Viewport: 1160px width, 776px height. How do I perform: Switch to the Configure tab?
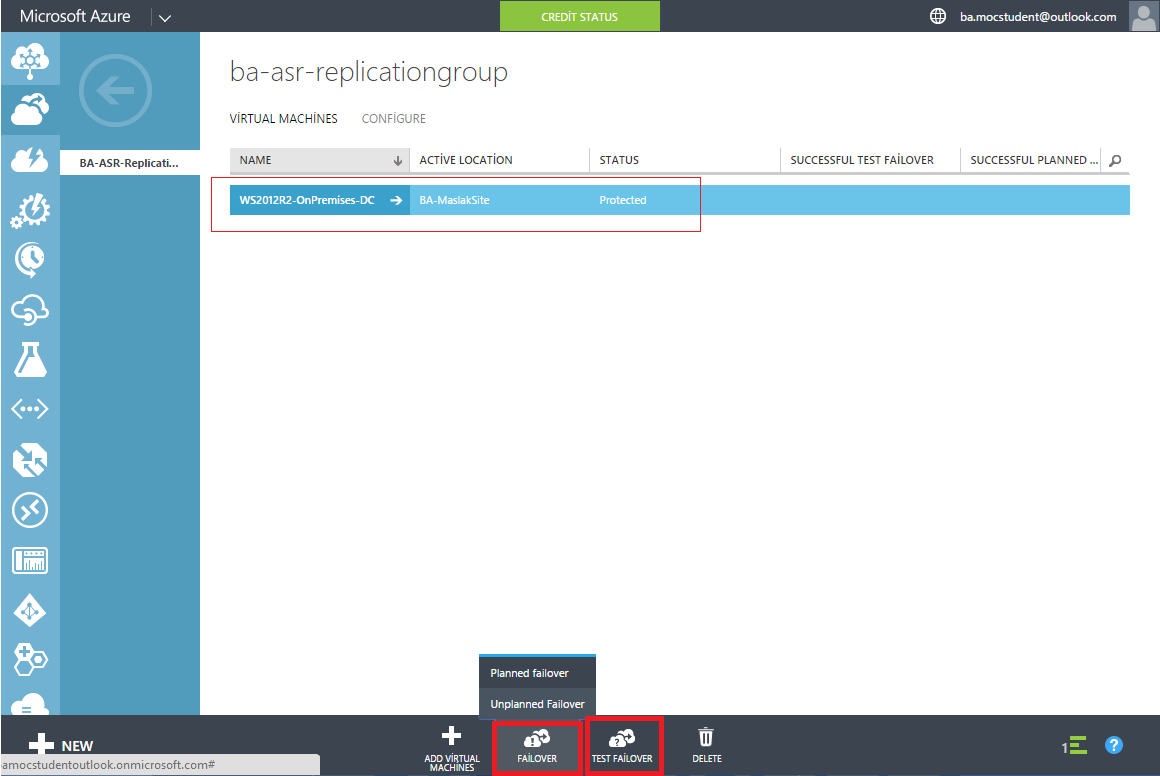tap(394, 118)
